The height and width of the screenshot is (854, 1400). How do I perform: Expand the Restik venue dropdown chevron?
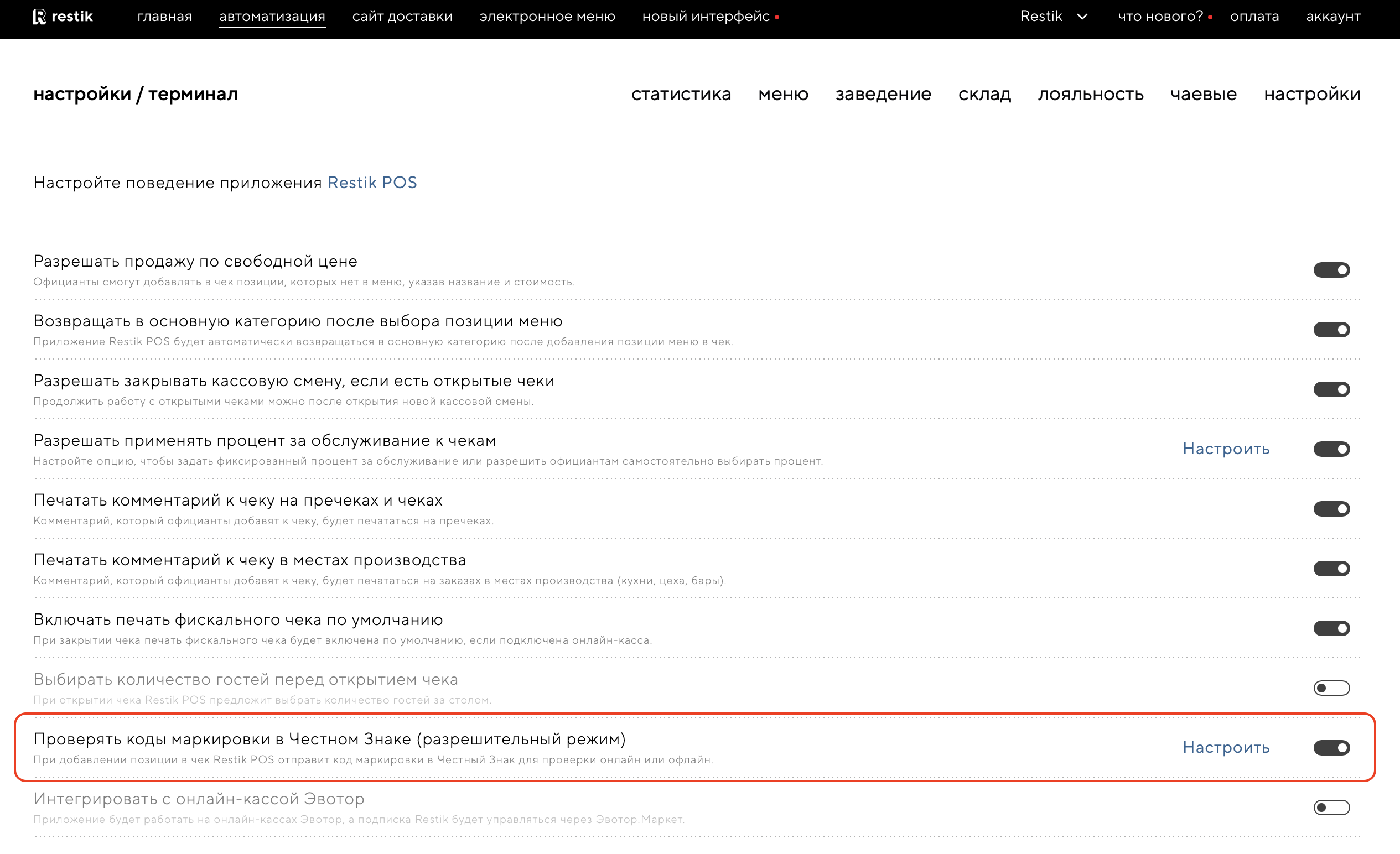(1082, 17)
